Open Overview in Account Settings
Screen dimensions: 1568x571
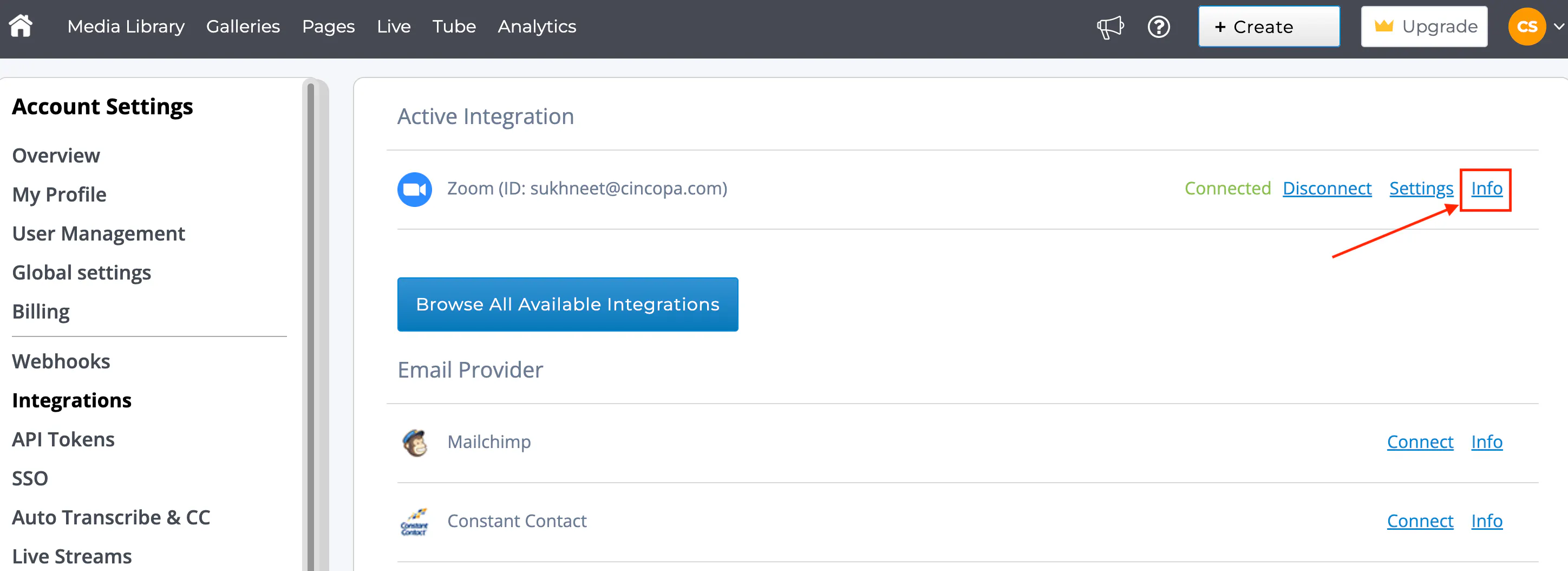(x=56, y=156)
